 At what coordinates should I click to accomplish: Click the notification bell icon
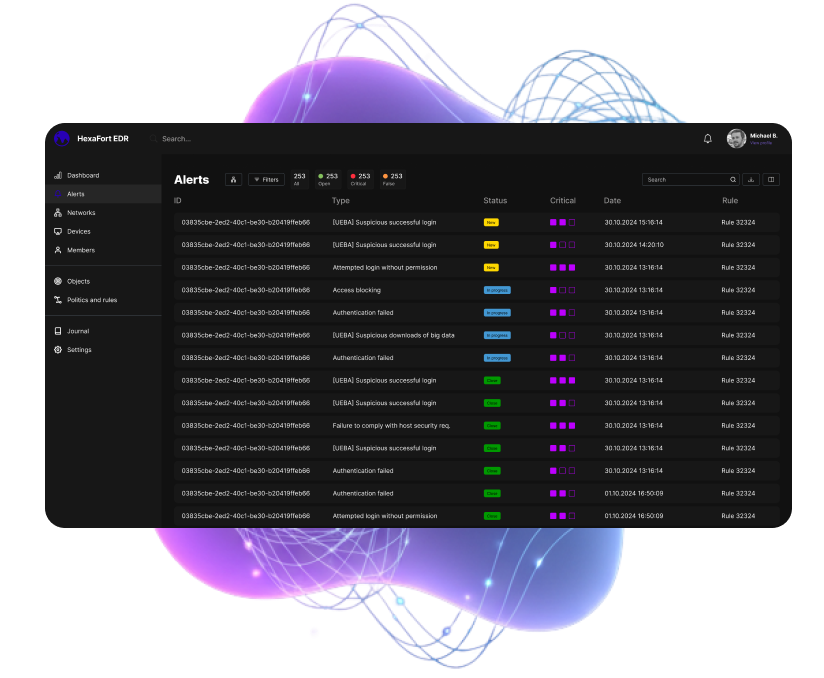click(708, 139)
